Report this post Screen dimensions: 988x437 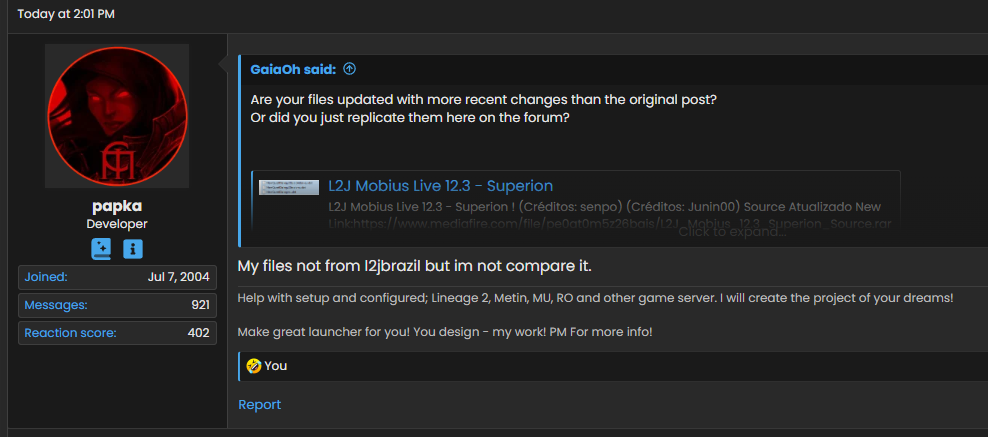tap(259, 404)
